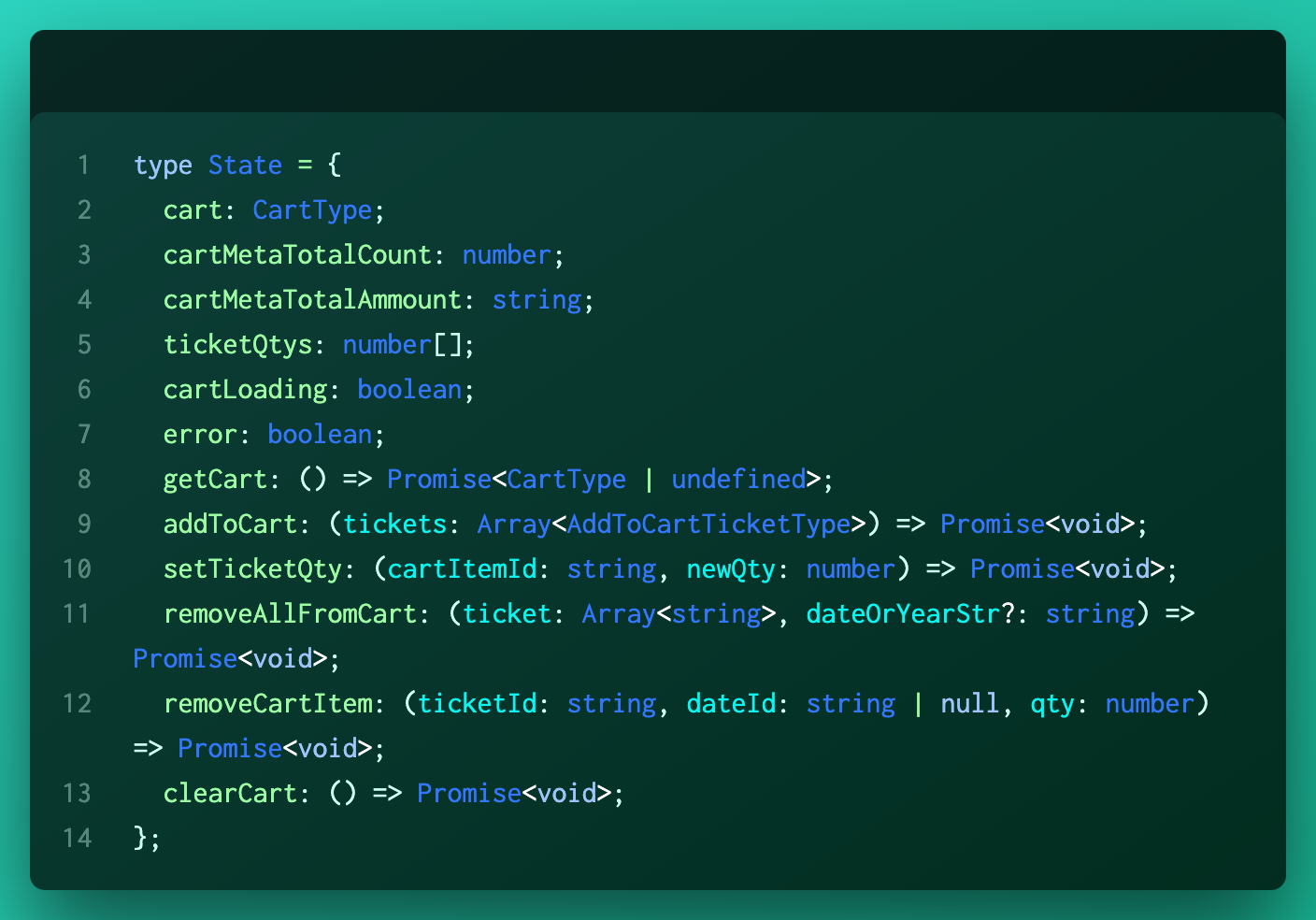The image size is (1316, 920).
Task: Click the "newQty" parameter
Action: [731, 569]
